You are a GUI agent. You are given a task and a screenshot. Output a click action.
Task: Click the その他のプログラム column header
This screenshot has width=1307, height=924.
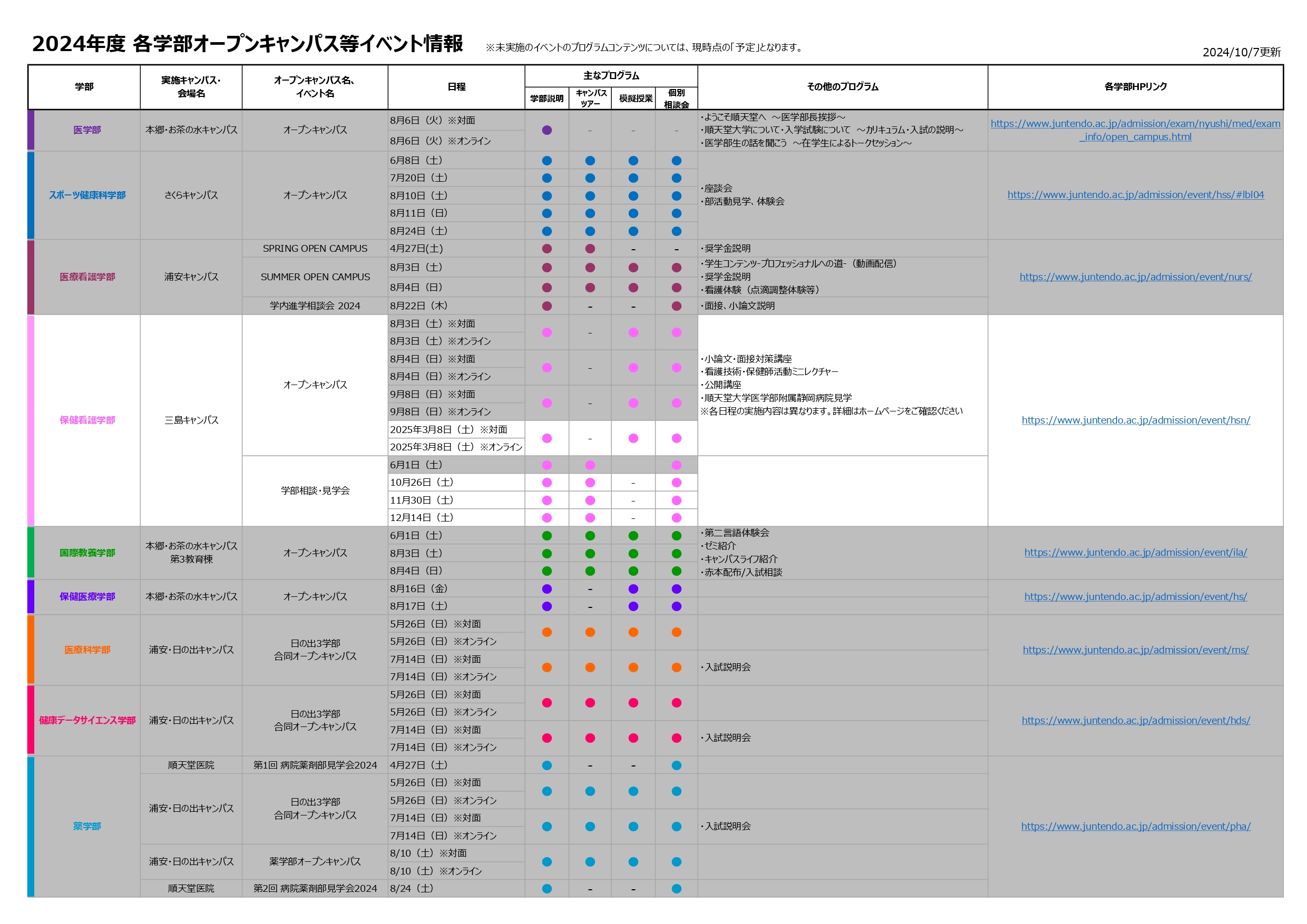843,87
